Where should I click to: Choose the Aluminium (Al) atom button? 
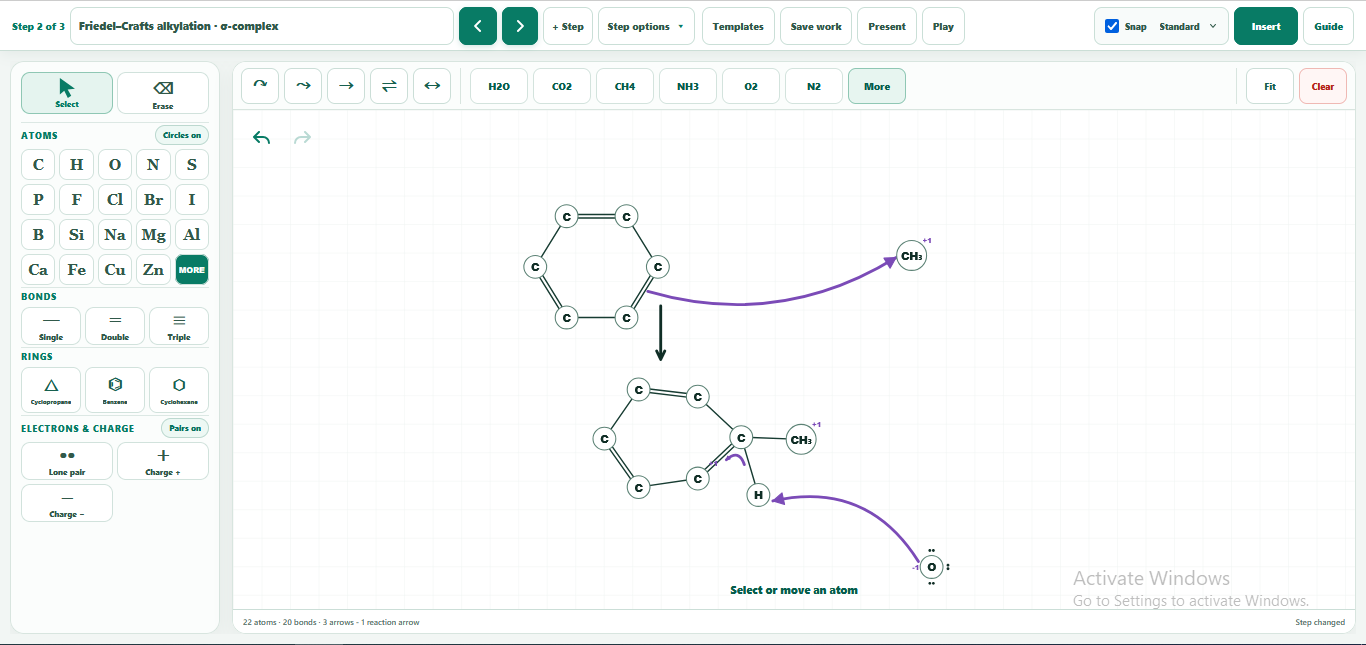click(x=192, y=235)
